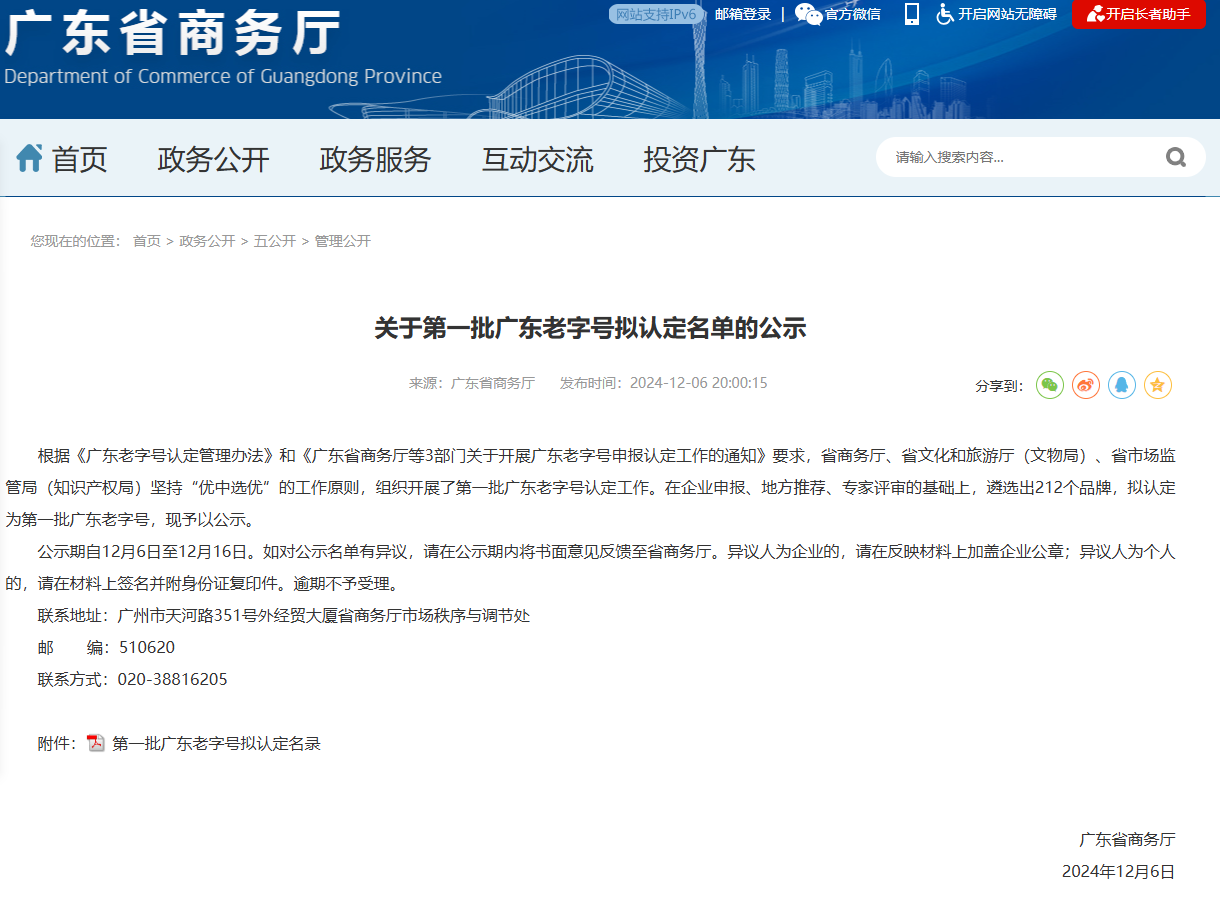Click the 邮箱登录 link
1220x897 pixels.
743,14
